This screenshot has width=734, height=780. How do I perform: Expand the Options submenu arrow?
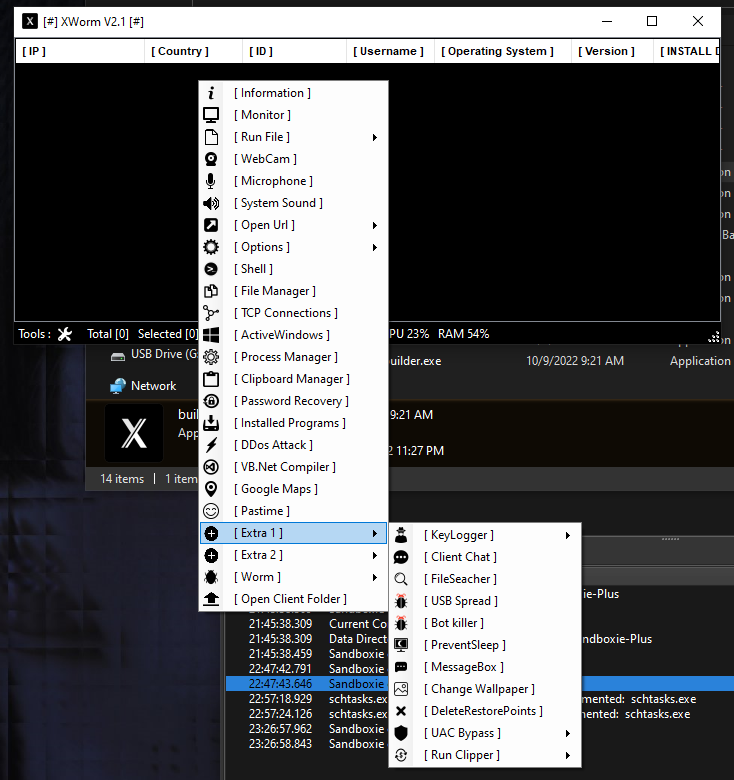(x=375, y=247)
